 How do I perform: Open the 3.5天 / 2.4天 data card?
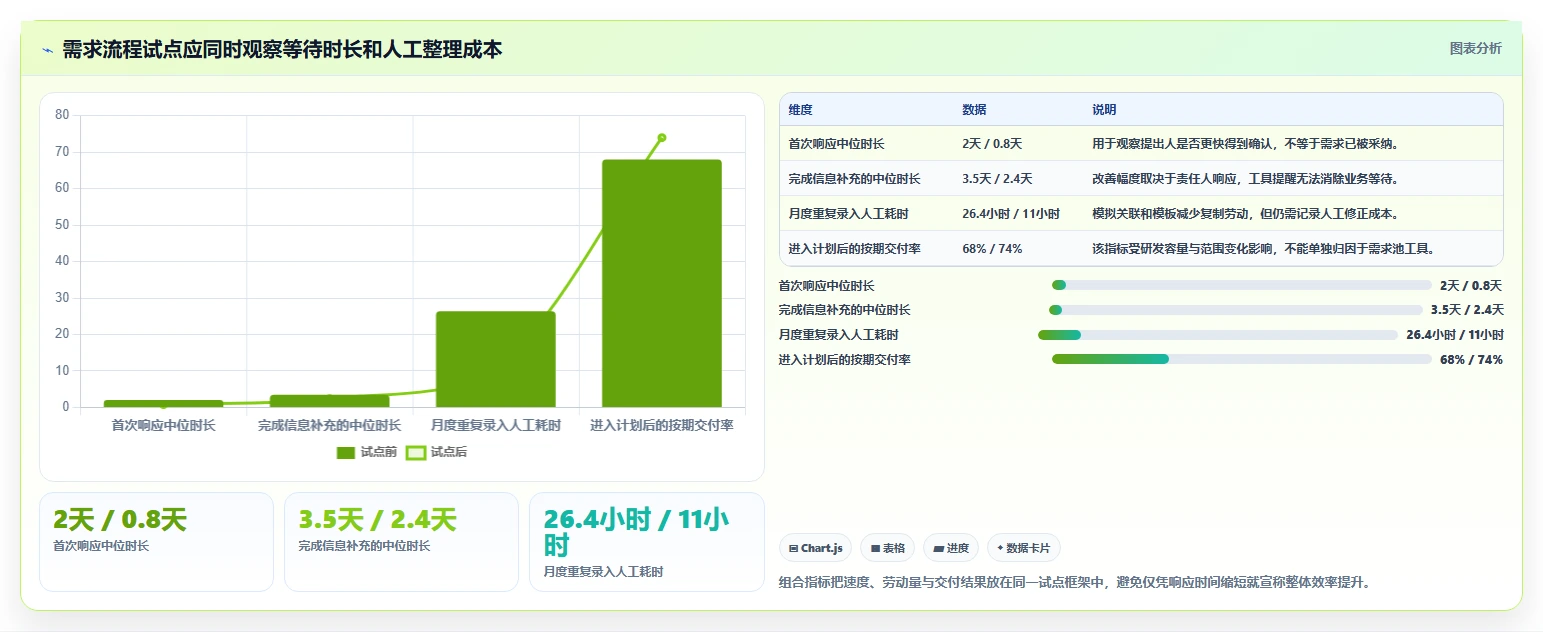pyautogui.click(x=401, y=542)
